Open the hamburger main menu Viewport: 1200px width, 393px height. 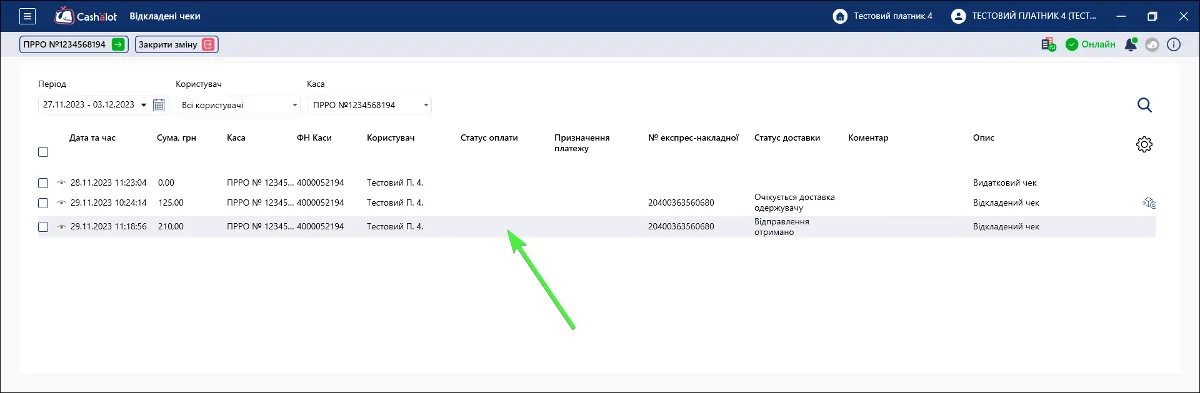27,16
